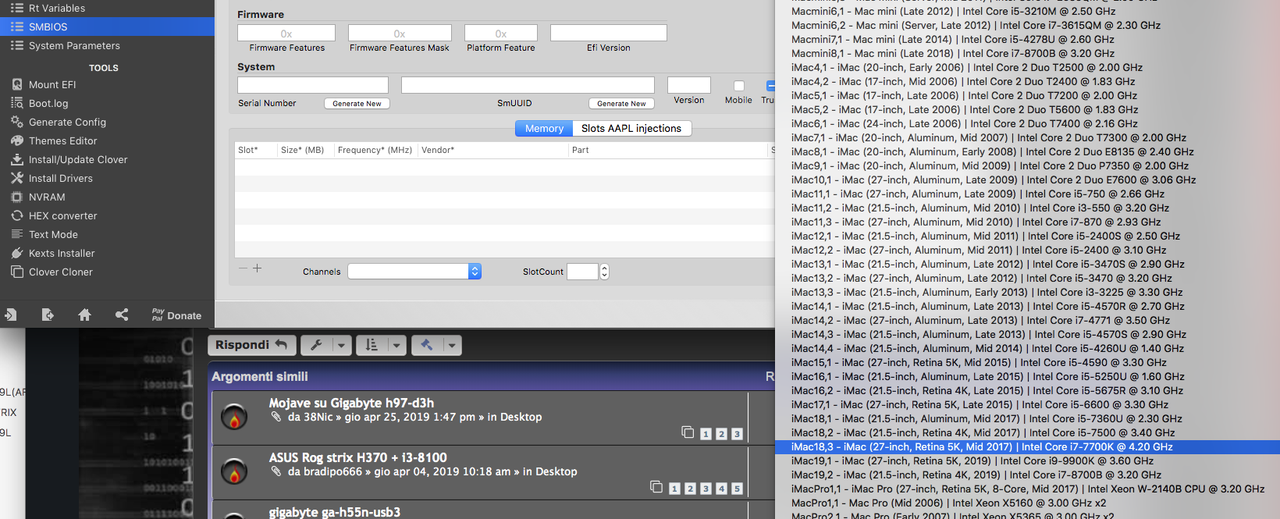Generate a new Serial Number
The height and width of the screenshot is (519, 1280).
click(357, 103)
